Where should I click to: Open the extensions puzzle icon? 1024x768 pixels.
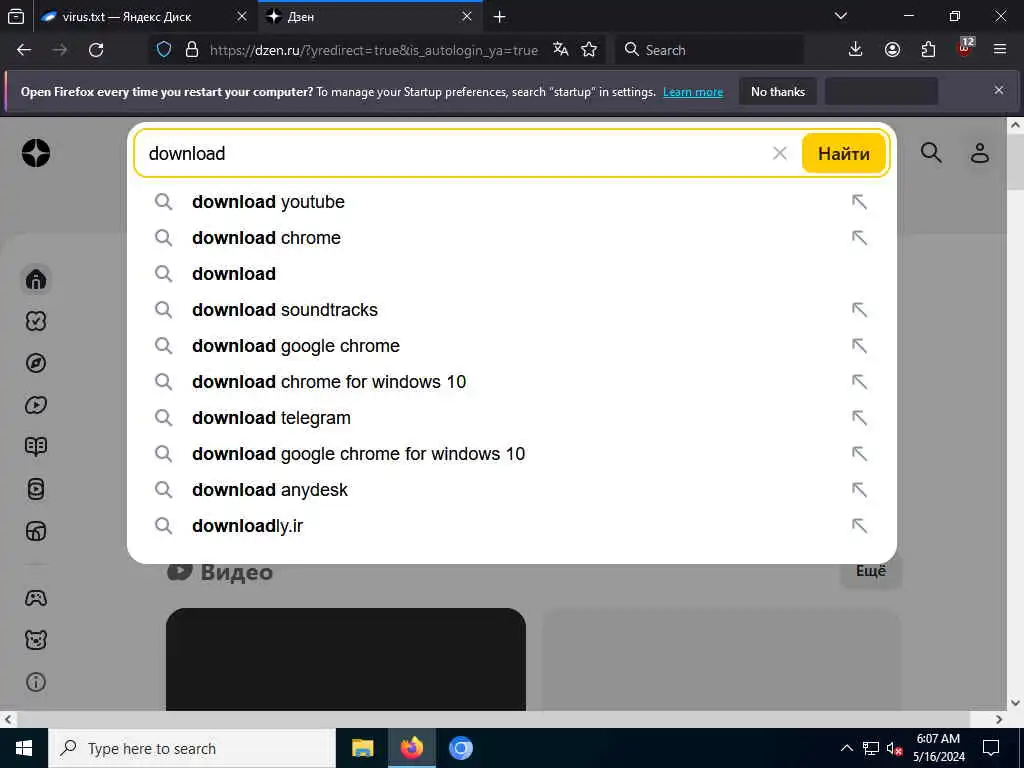point(928,50)
